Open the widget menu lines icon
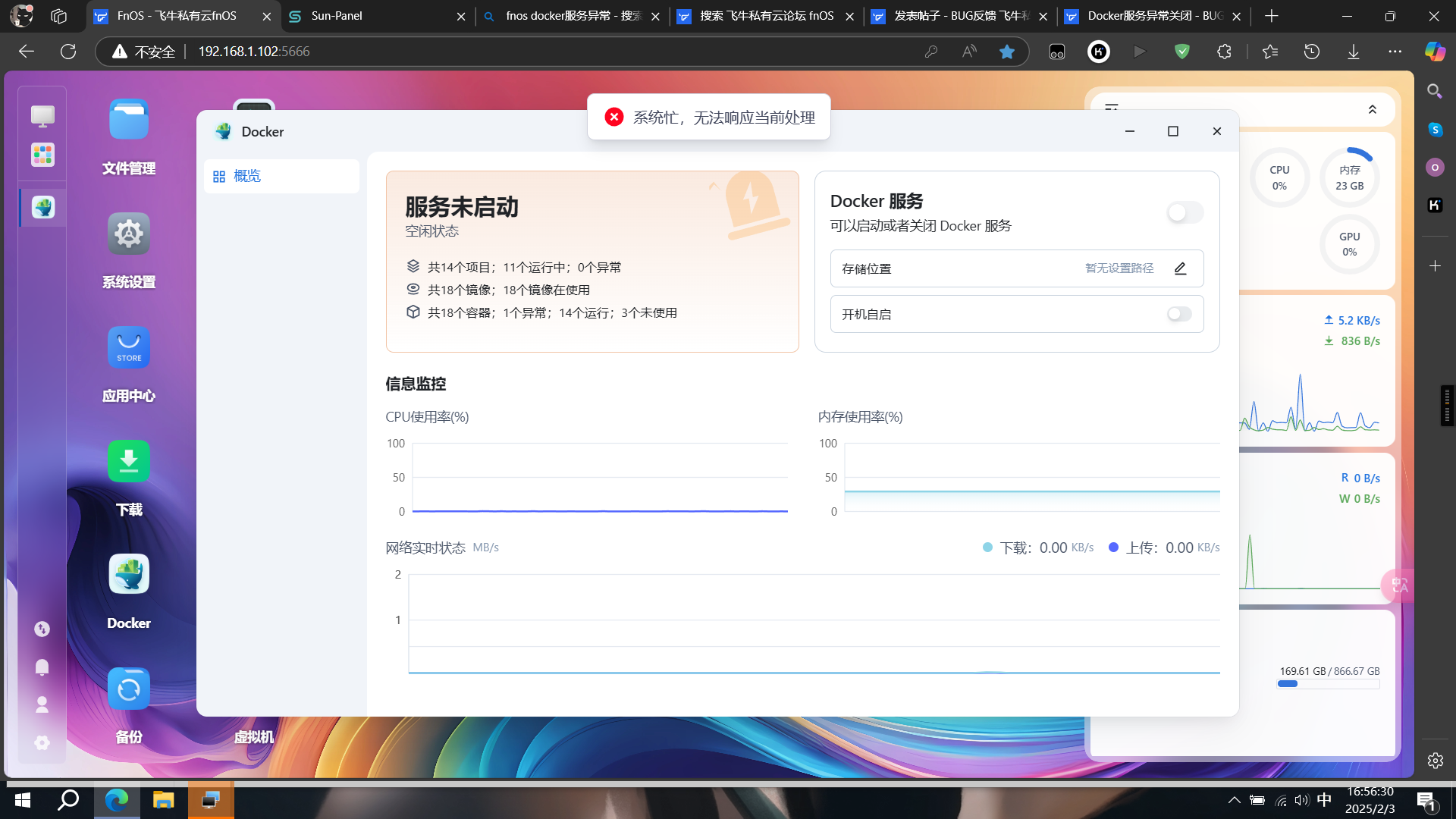Image resolution: width=1456 pixels, height=819 pixels. point(1112,108)
